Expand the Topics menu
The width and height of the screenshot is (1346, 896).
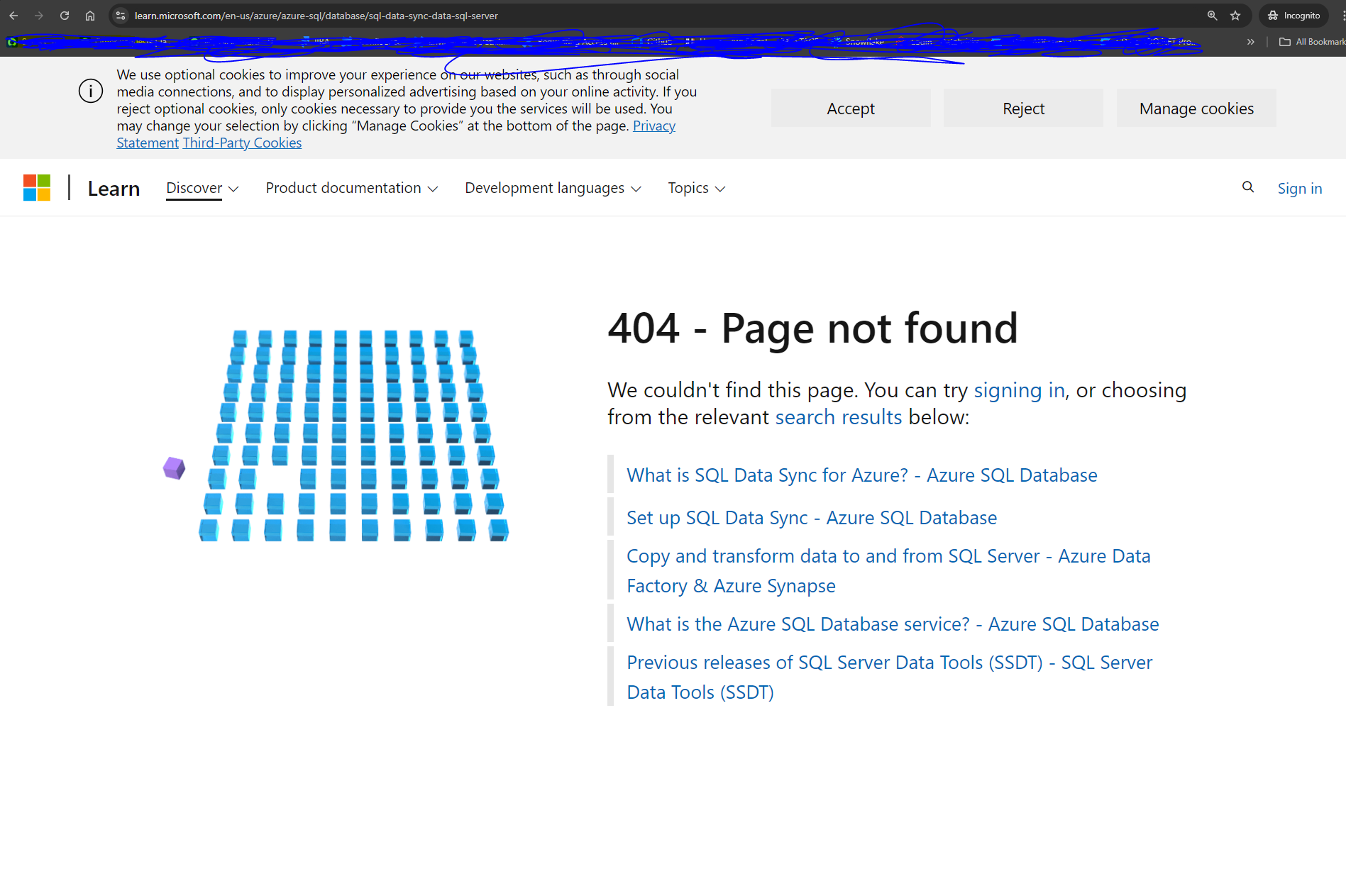[696, 188]
